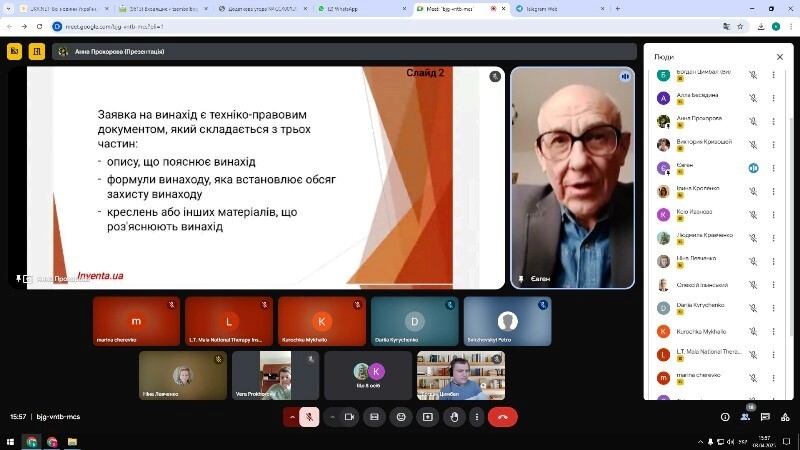Click the L.T. Mala National Therapy tile
800x450 pixels.
click(x=229, y=321)
